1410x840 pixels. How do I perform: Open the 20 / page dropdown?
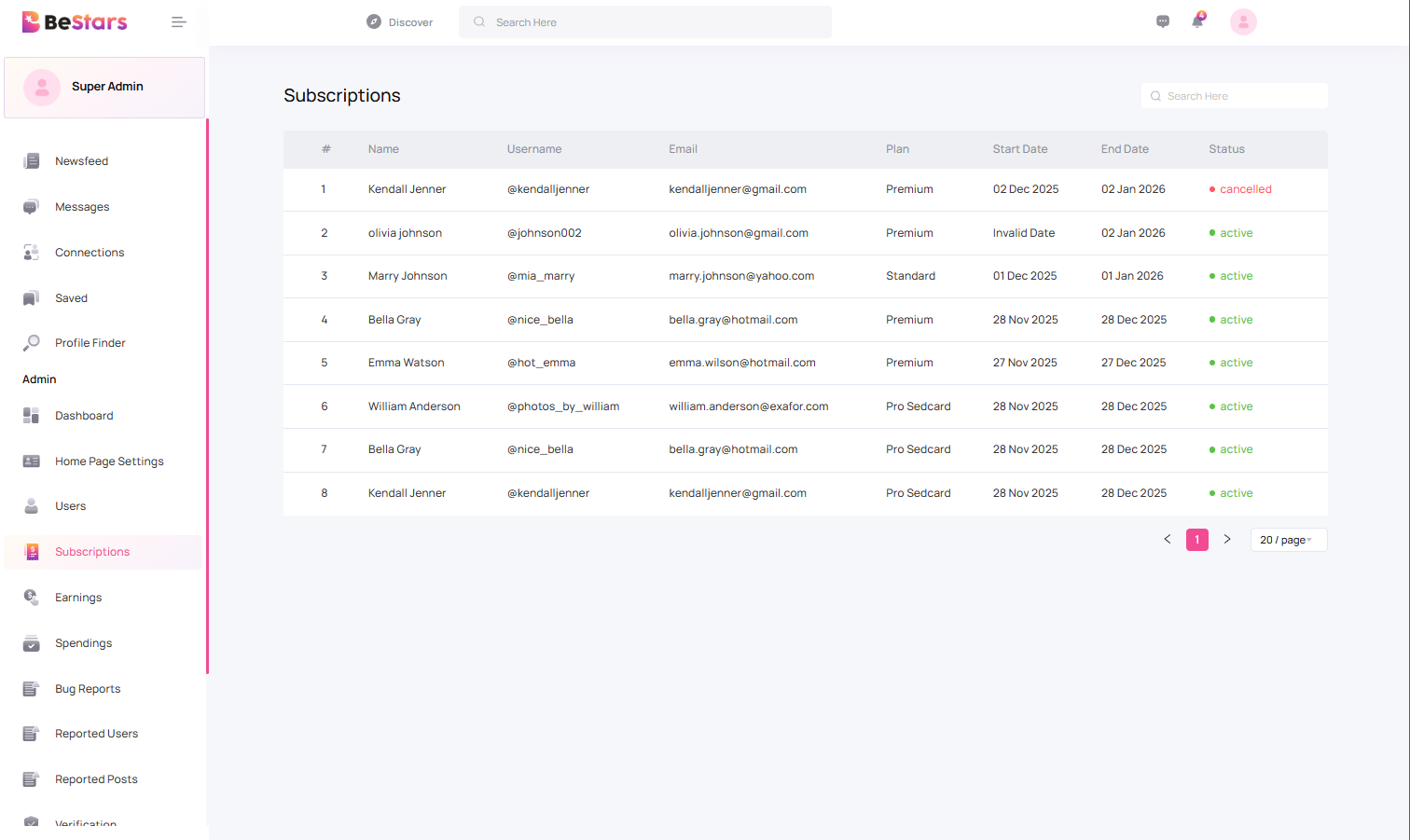point(1288,539)
